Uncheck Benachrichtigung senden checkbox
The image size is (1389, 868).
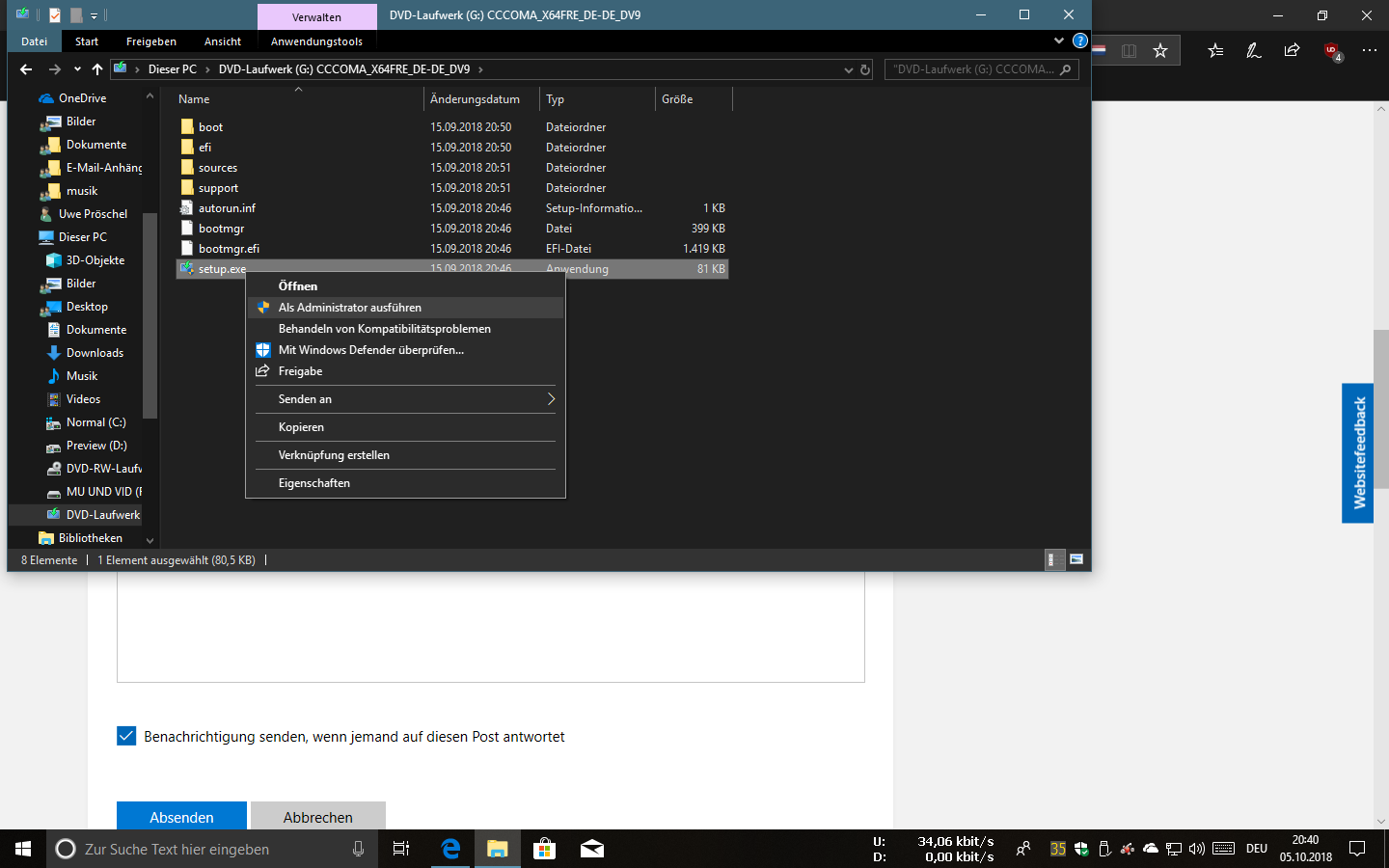[126, 736]
